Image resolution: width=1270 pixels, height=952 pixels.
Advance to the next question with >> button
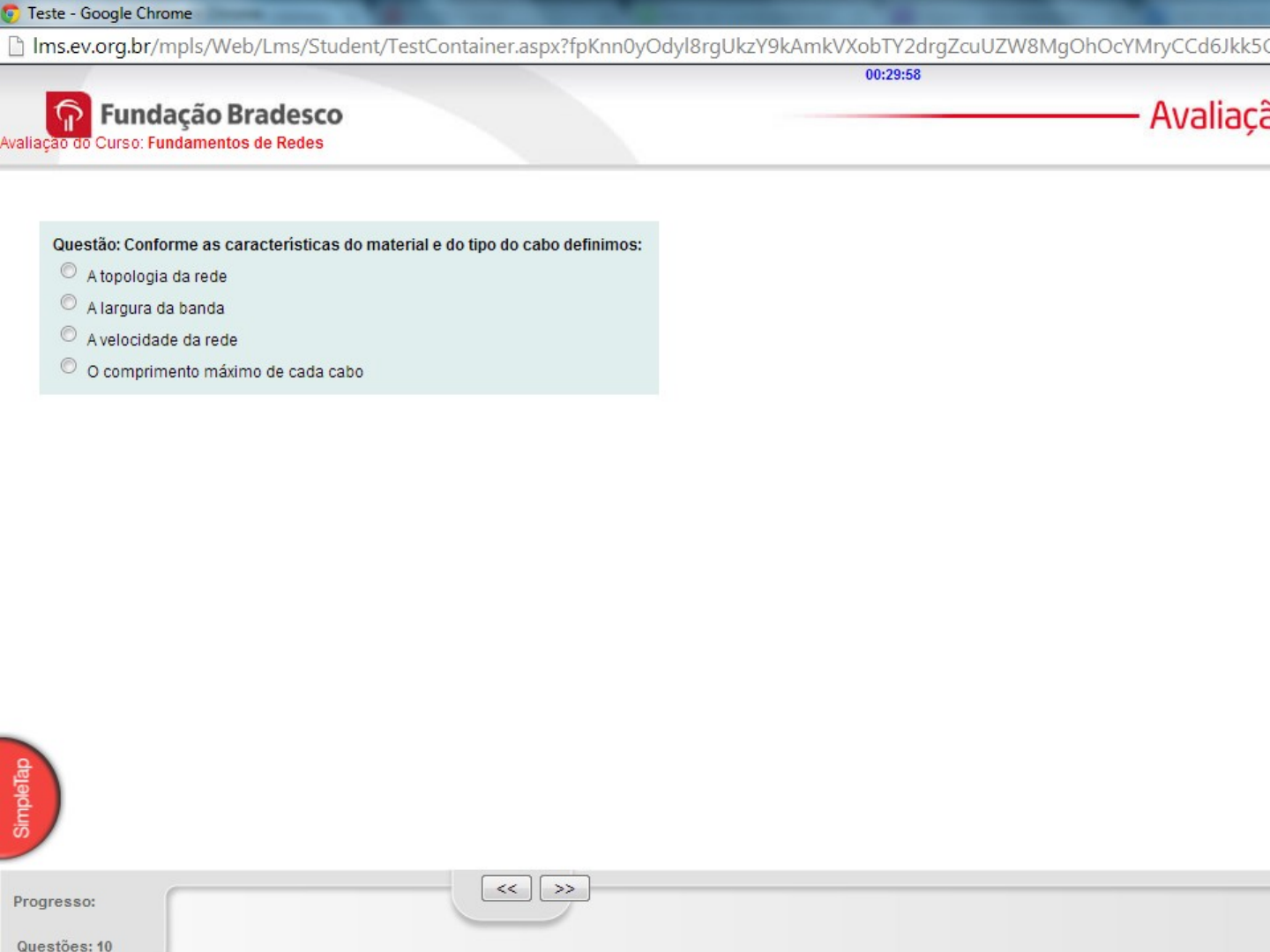pyautogui.click(x=564, y=889)
